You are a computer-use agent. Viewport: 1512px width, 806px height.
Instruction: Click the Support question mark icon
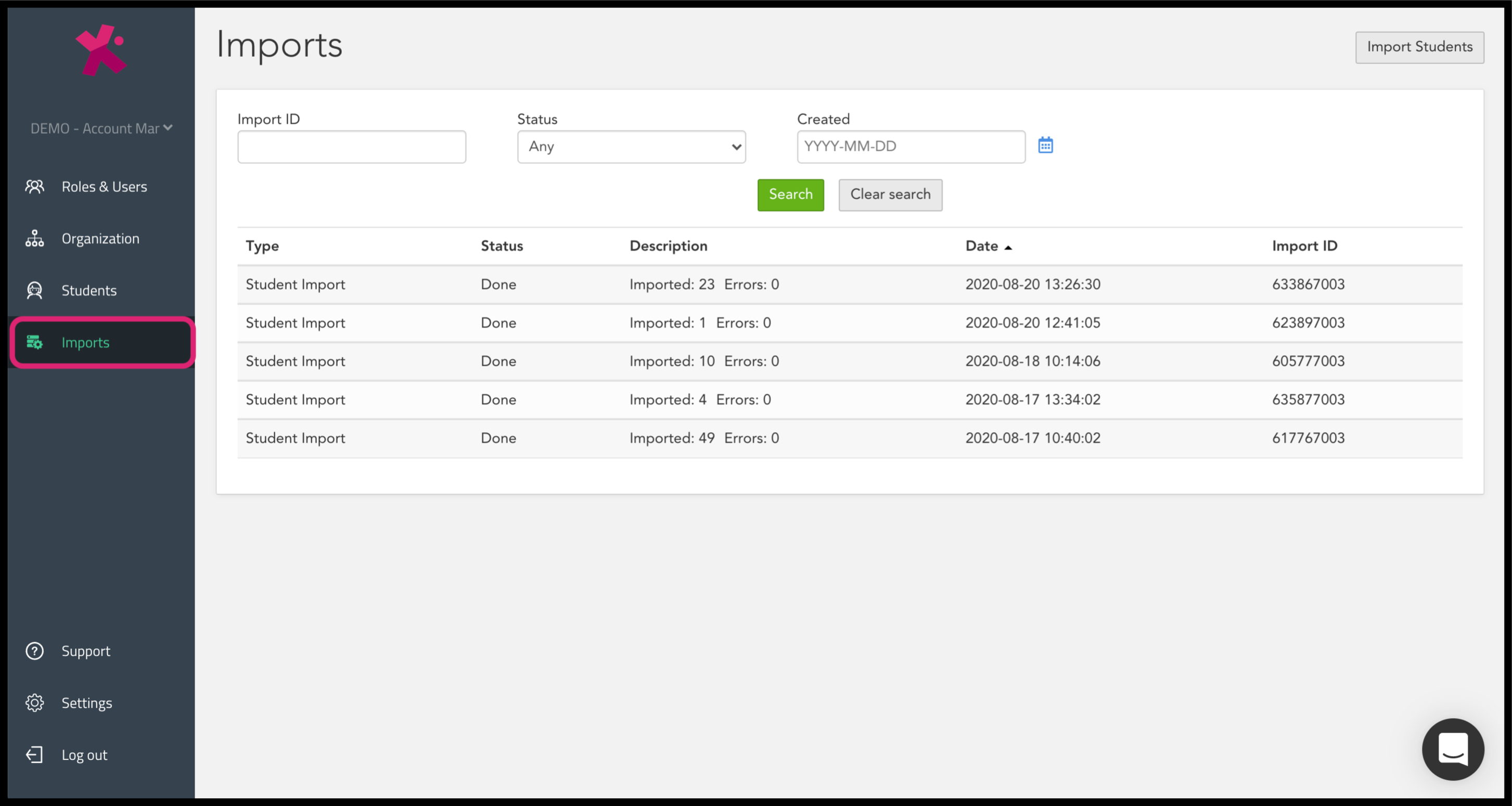pyautogui.click(x=35, y=651)
